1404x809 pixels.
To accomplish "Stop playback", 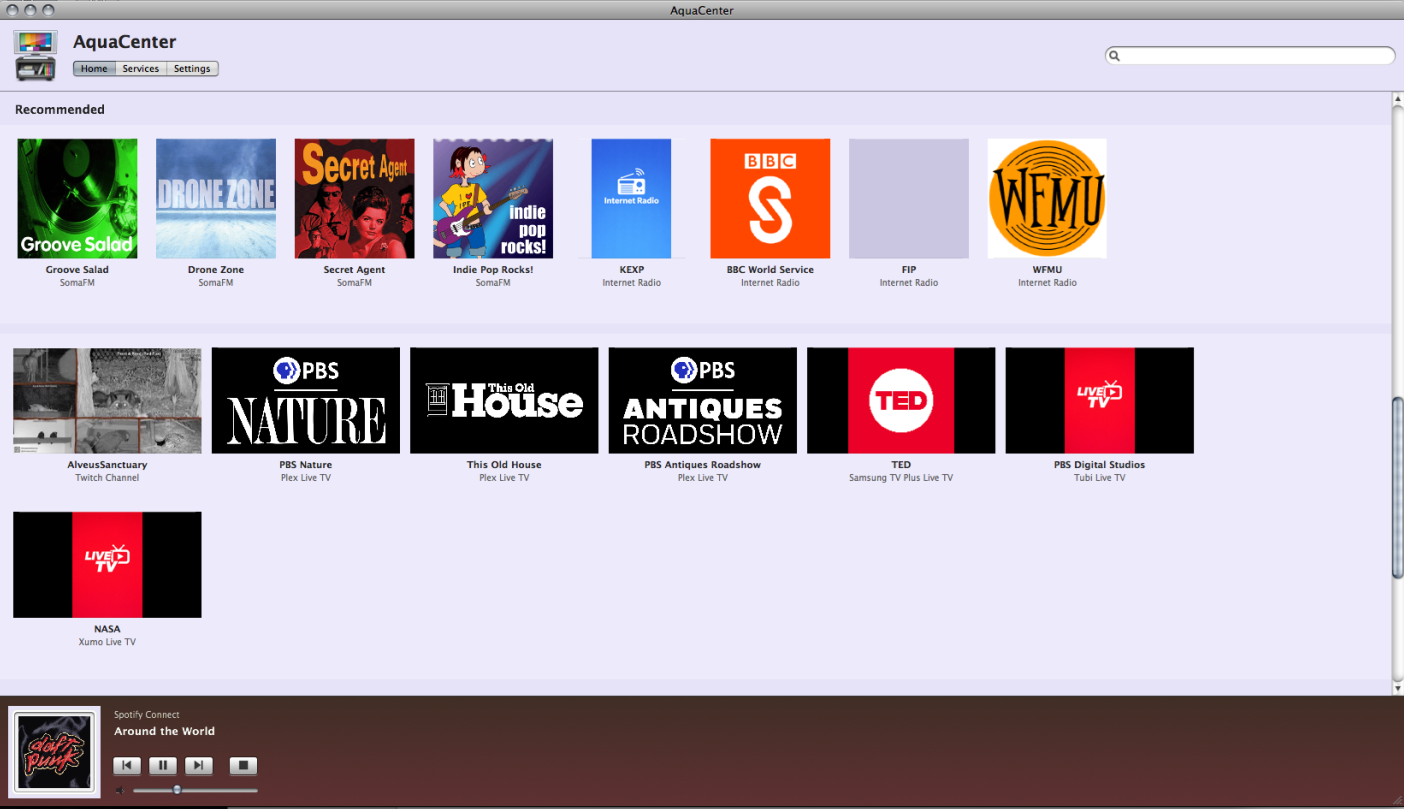I will click(243, 766).
